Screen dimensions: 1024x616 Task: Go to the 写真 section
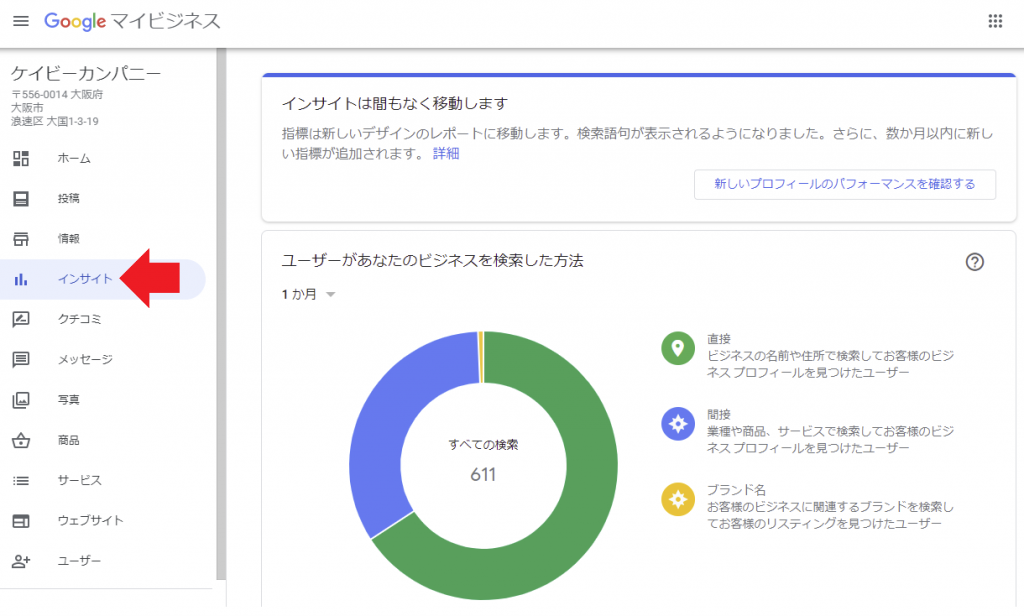tap(103, 400)
